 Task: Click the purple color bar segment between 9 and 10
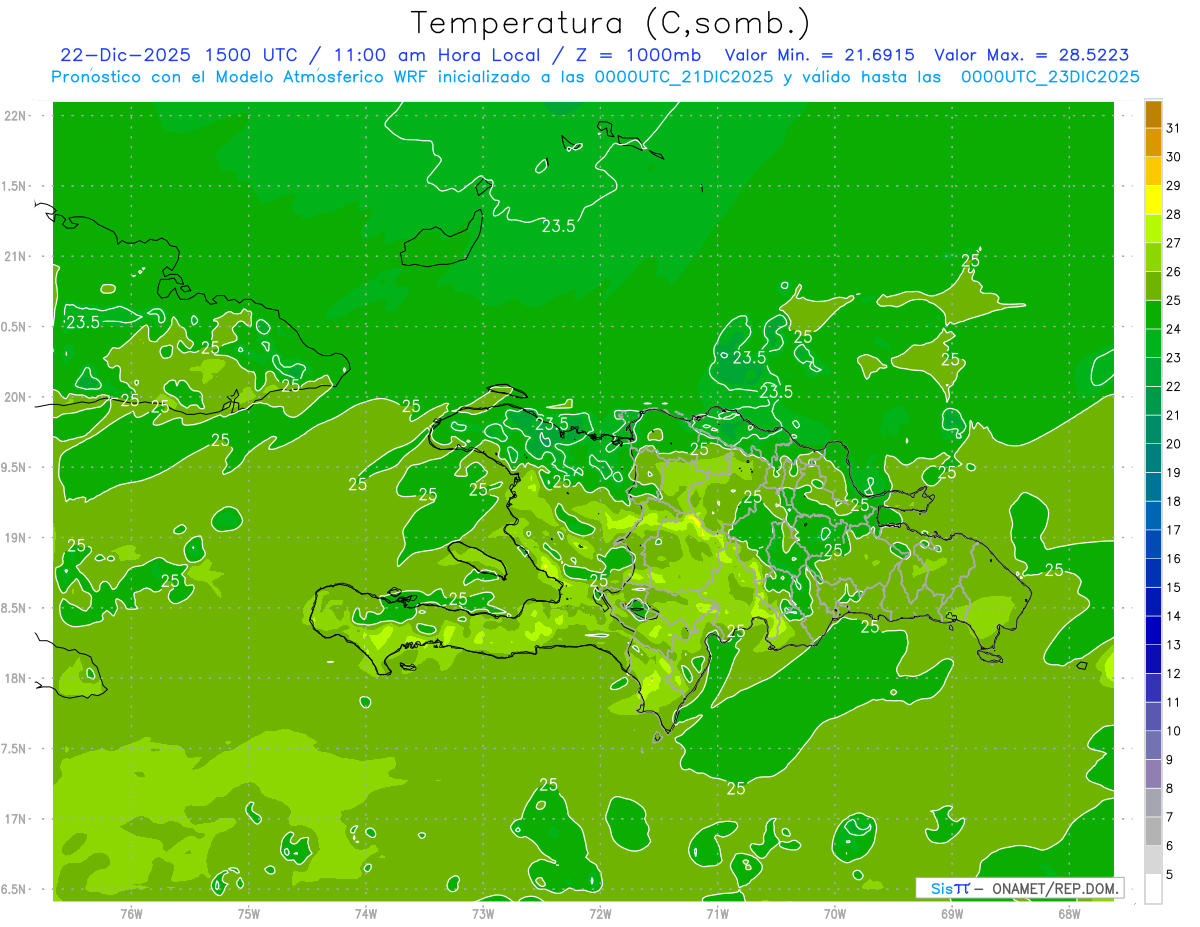point(1153,746)
